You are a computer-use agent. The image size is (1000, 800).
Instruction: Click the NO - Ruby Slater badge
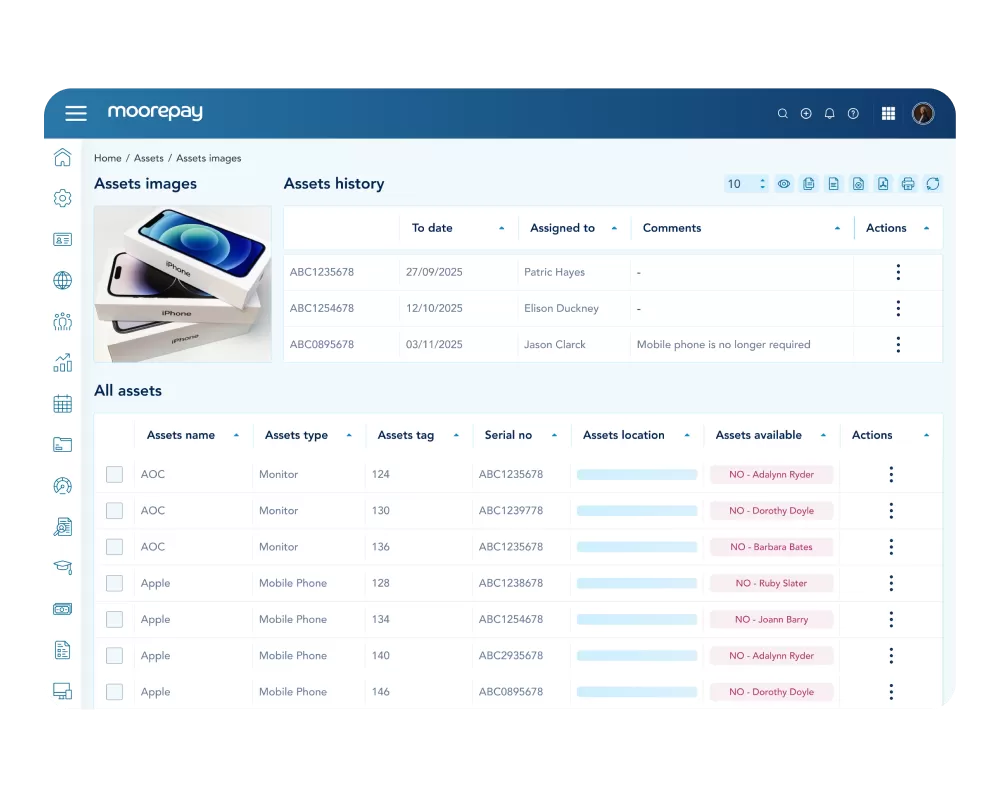(x=771, y=583)
